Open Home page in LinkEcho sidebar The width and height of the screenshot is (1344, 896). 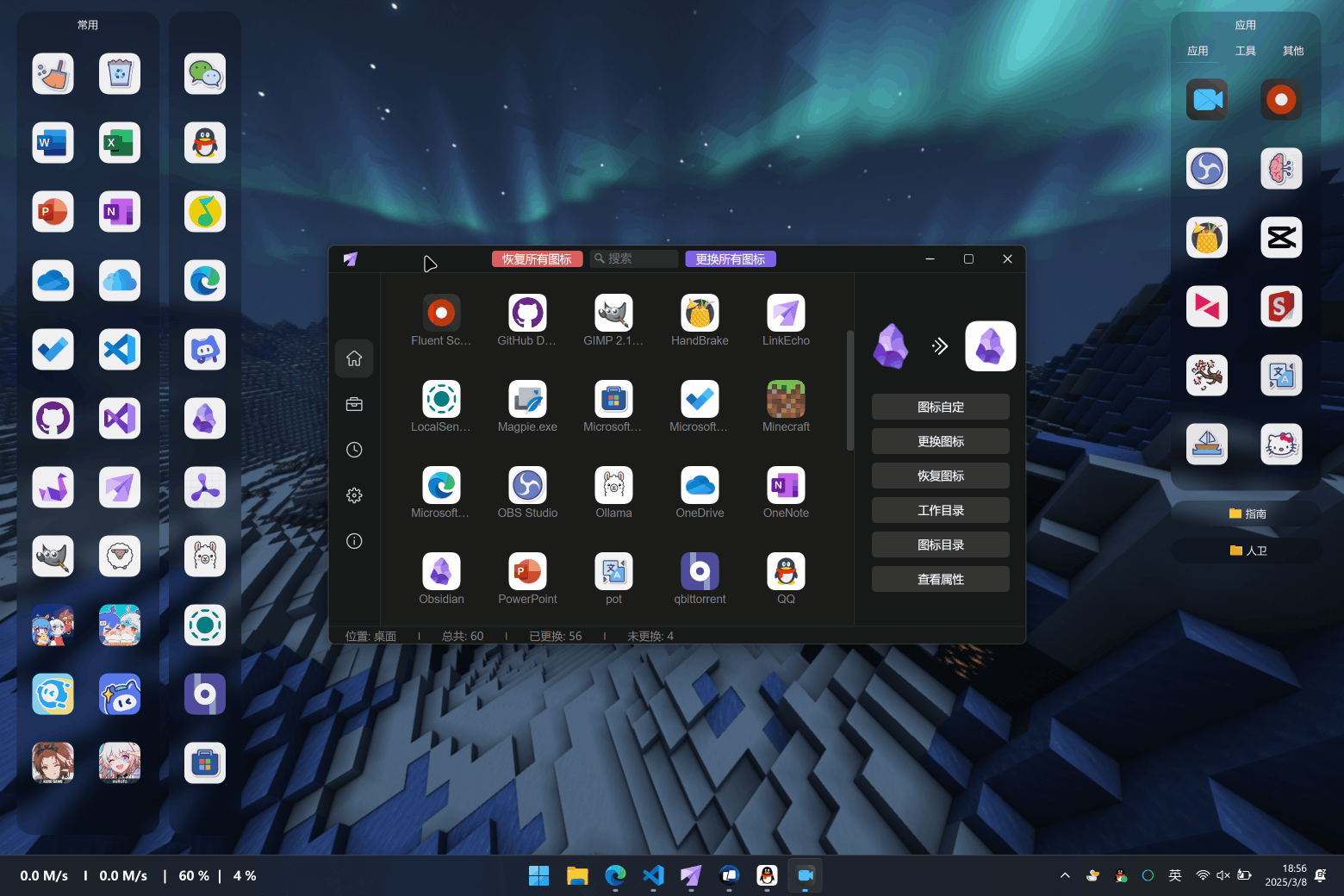point(354,358)
